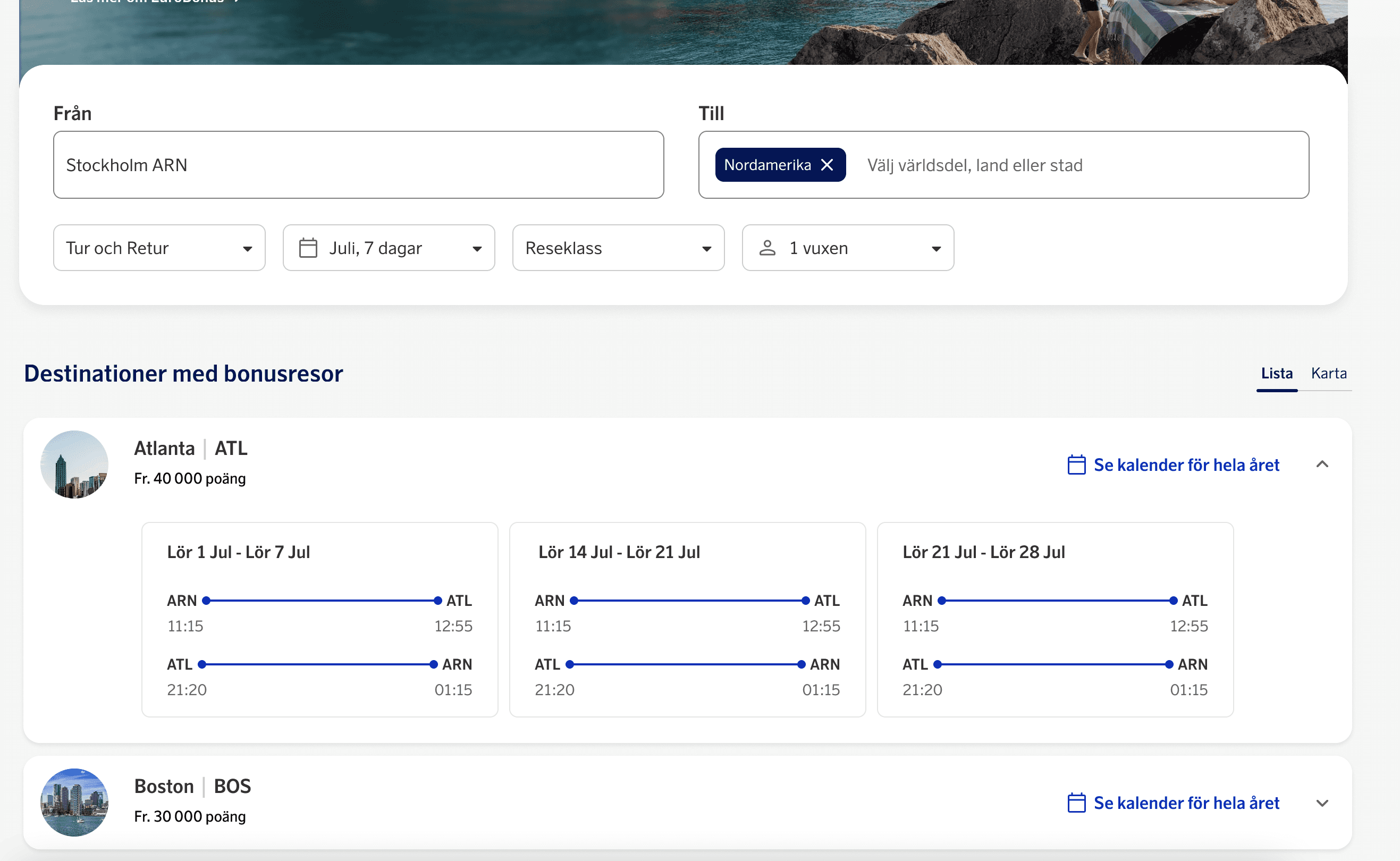
Task: Click calendar icon beside Boston yearly link
Action: click(1075, 803)
